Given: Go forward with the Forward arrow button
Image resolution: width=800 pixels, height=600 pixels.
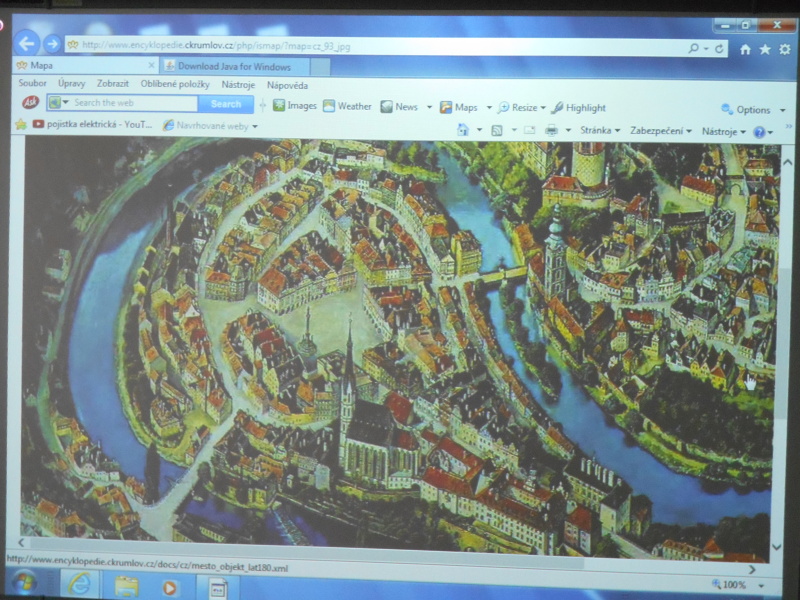Looking at the screenshot, I should pos(52,44).
